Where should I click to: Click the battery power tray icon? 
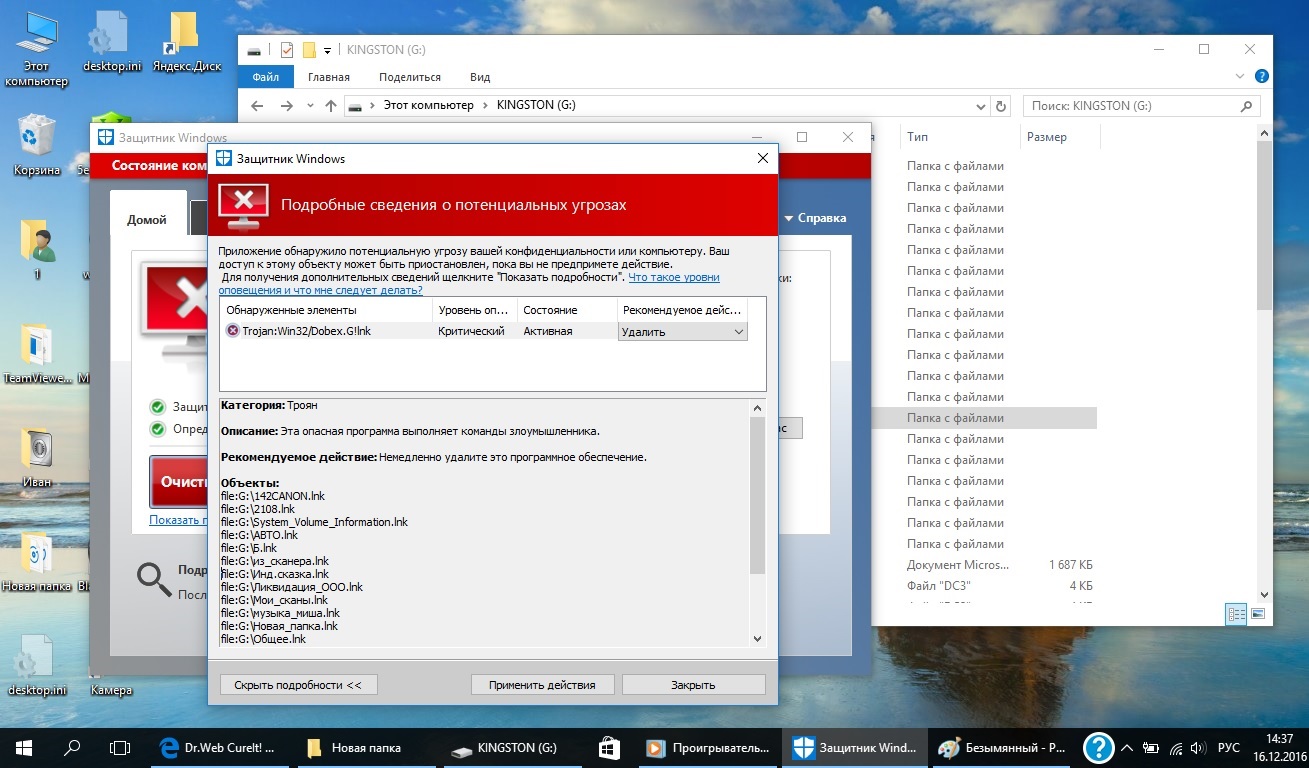pos(1152,748)
